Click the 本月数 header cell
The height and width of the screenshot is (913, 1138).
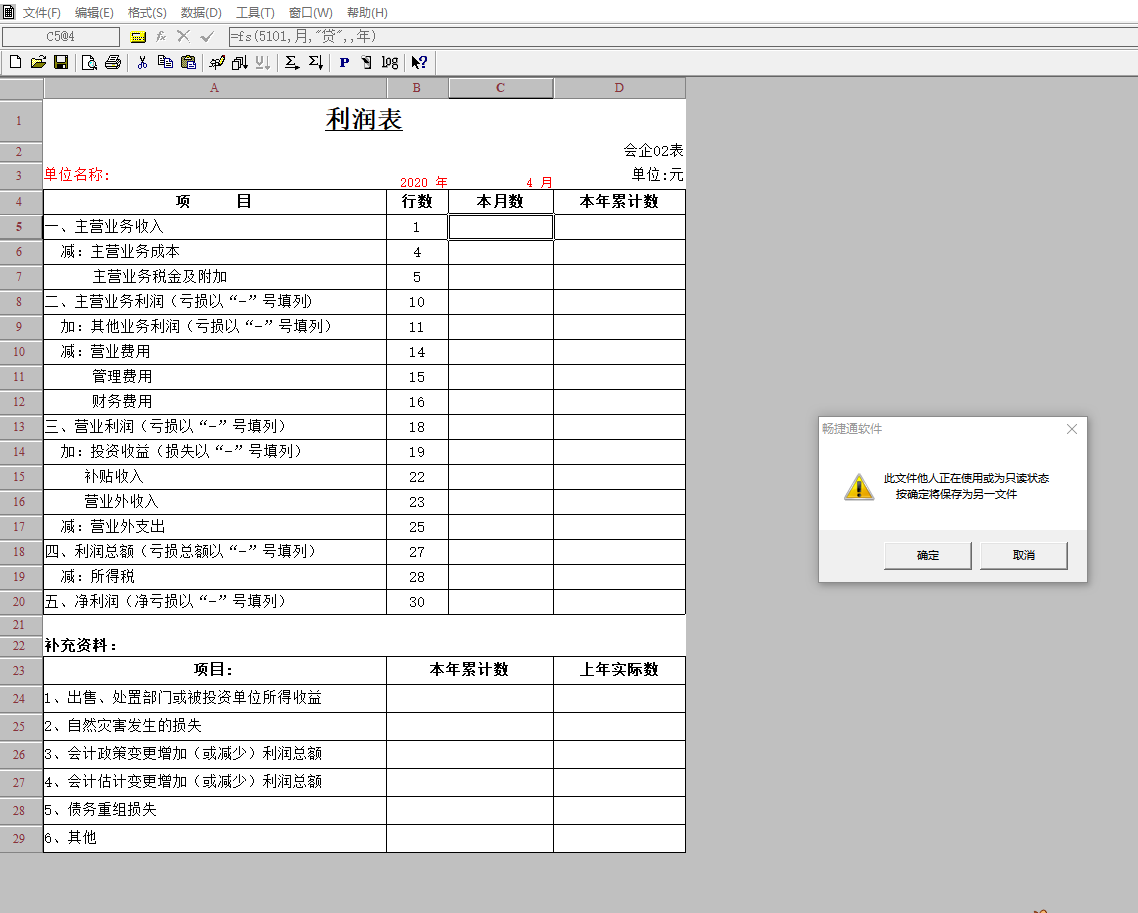point(501,202)
